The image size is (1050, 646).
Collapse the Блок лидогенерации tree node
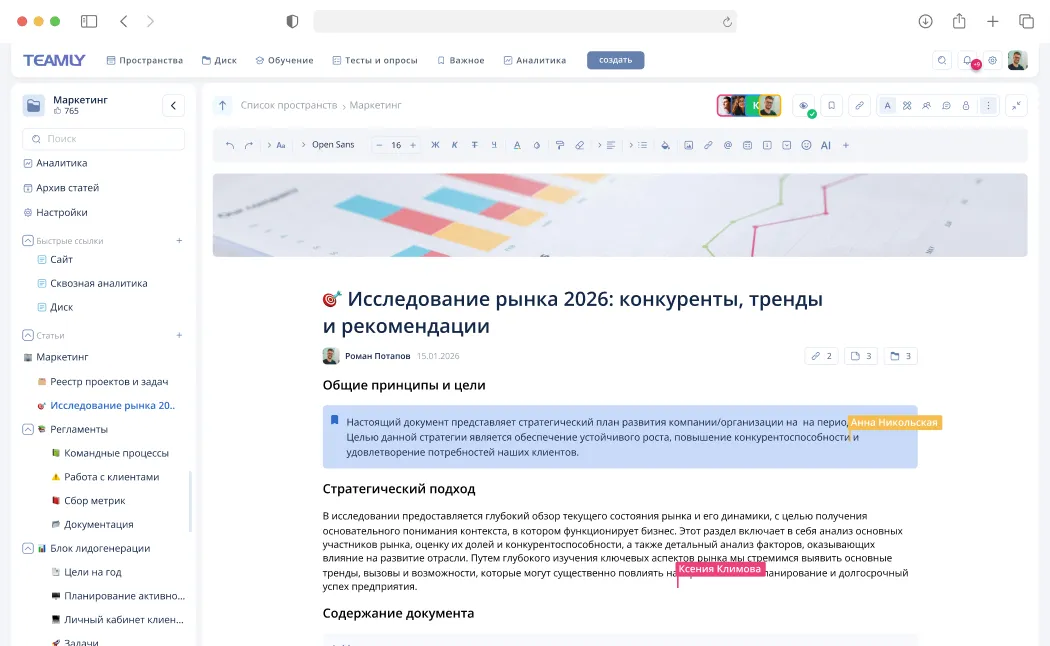click(27, 548)
